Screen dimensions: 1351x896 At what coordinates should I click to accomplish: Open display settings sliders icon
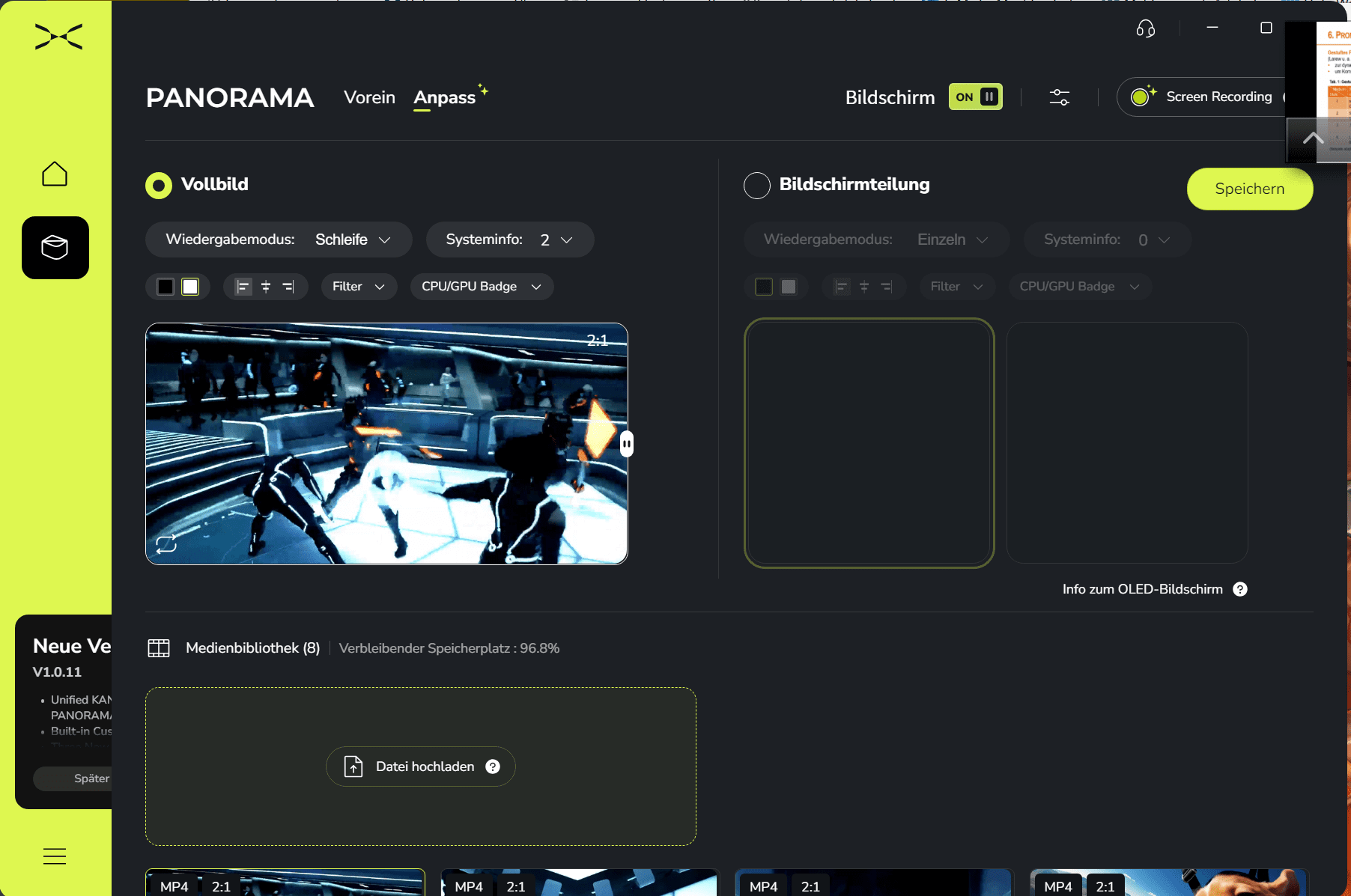(1060, 97)
